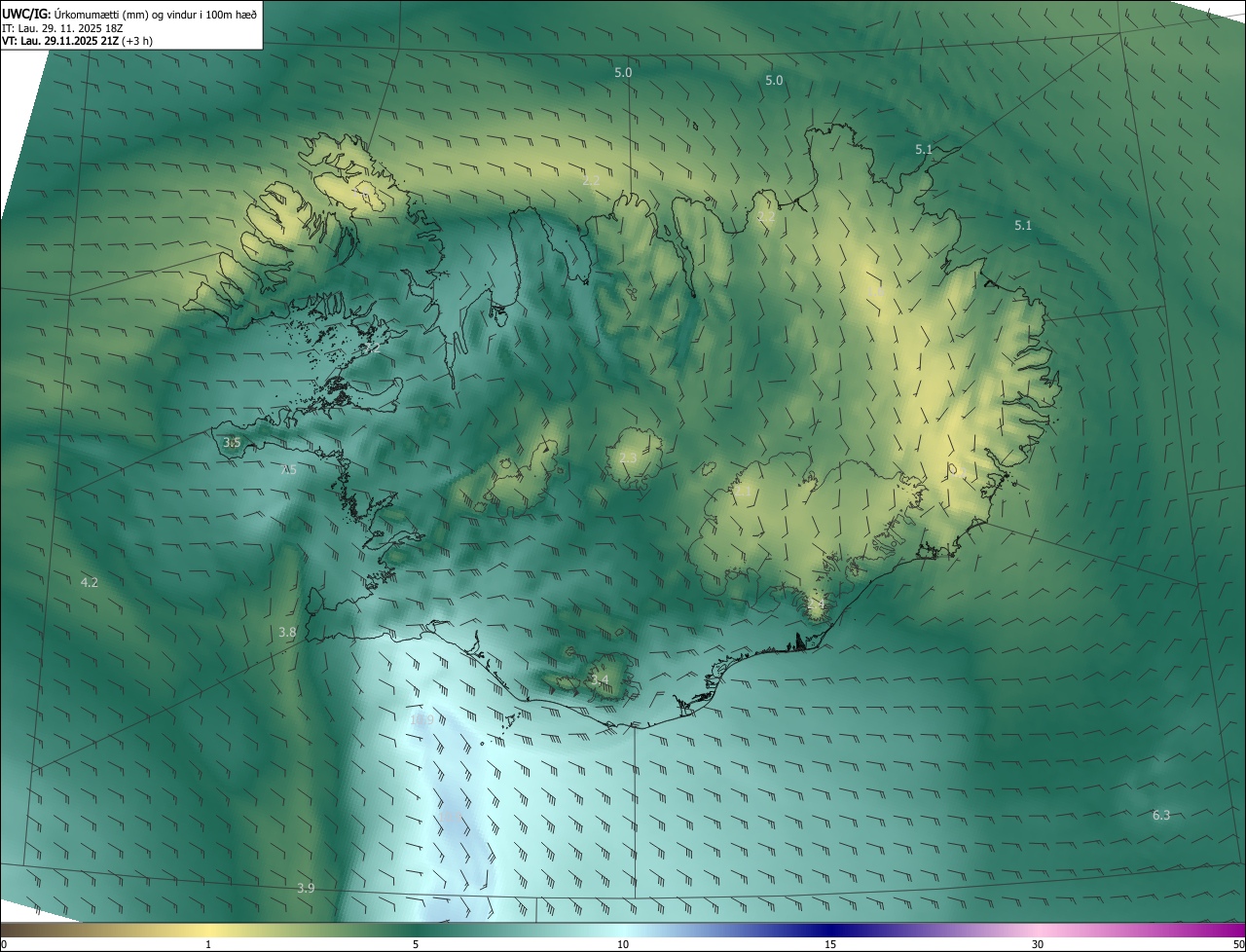Click the 3.8 value label near the coast
This screenshot has width=1246, height=952.
[x=287, y=632]
